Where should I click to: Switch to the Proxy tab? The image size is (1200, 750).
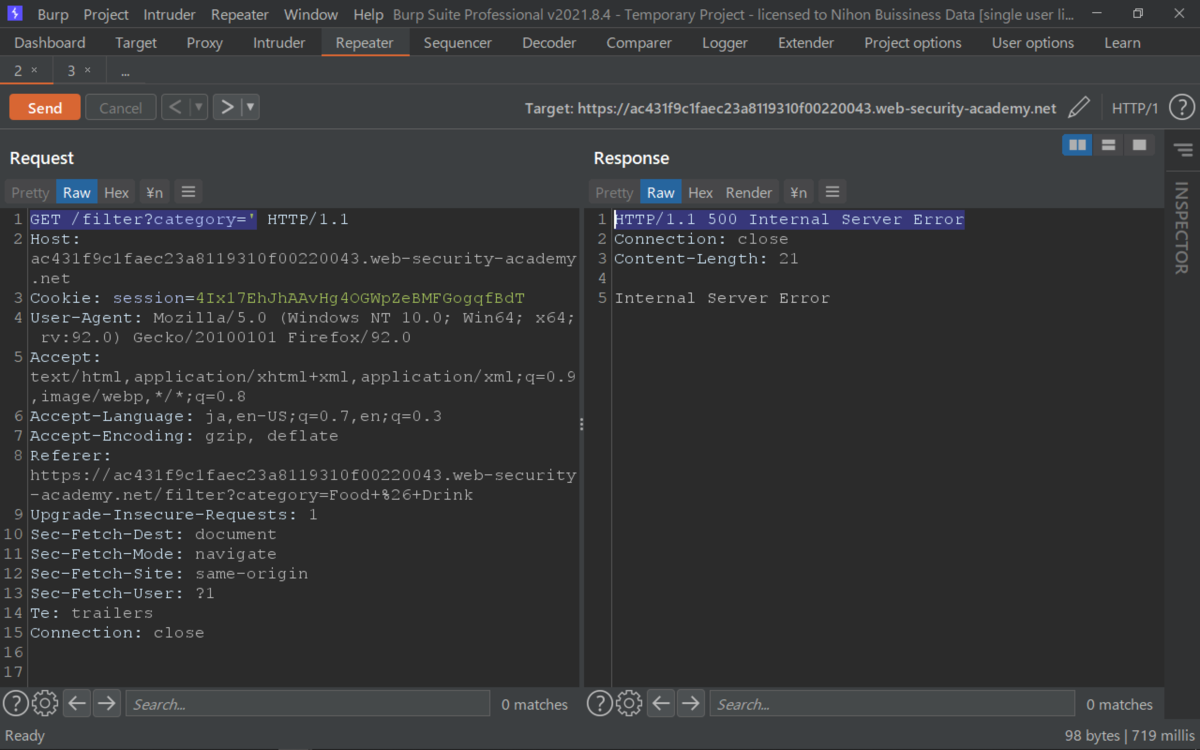click(x=205, y=43)
